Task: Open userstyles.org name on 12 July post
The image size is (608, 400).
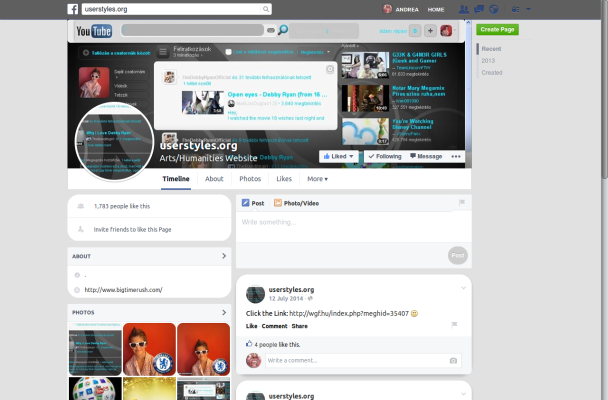Action: coord(291,290)
